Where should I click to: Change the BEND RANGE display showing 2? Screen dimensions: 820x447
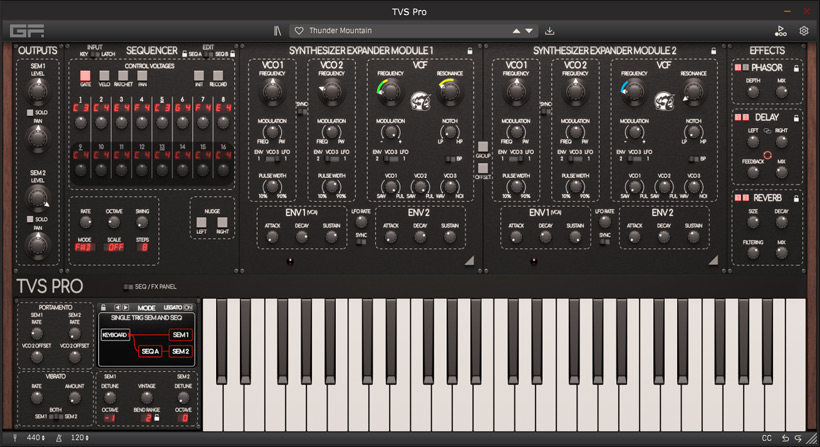click(146, 418)
